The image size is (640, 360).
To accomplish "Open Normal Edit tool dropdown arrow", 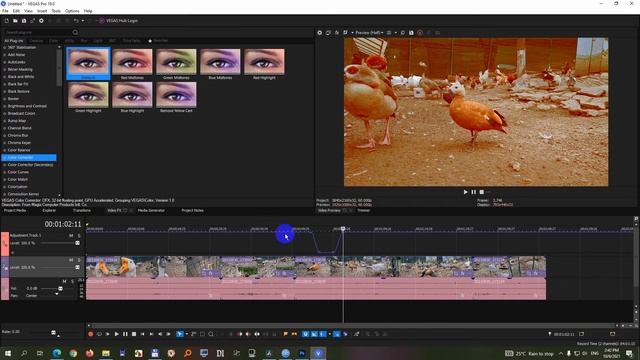I will 187,334.
